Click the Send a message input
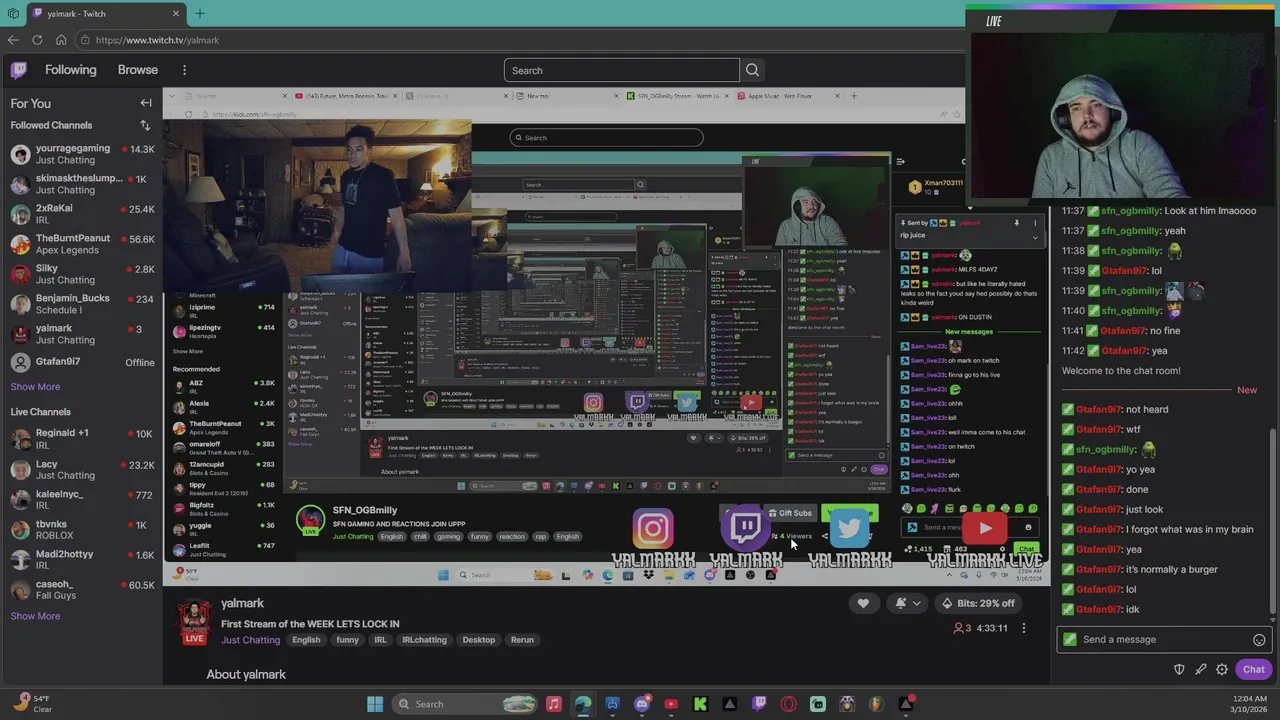Image resolution: width=1280 pixels, height=720 pixels. coord(1164,640)
